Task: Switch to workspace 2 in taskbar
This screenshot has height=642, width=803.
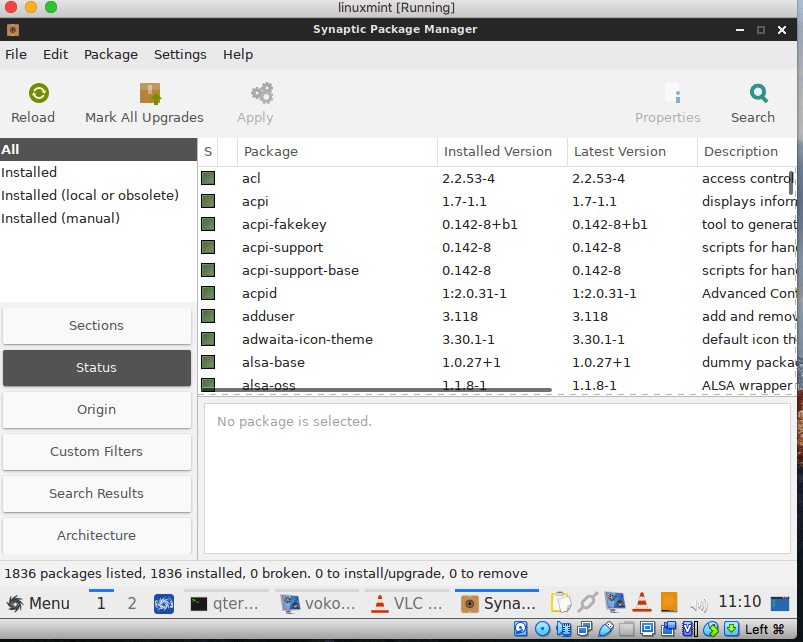Action: 132,604
